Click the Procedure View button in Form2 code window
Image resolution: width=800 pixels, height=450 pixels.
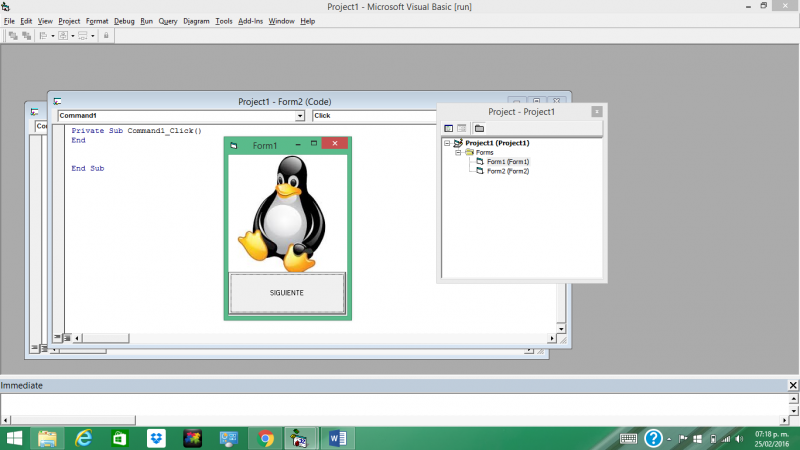58,338
